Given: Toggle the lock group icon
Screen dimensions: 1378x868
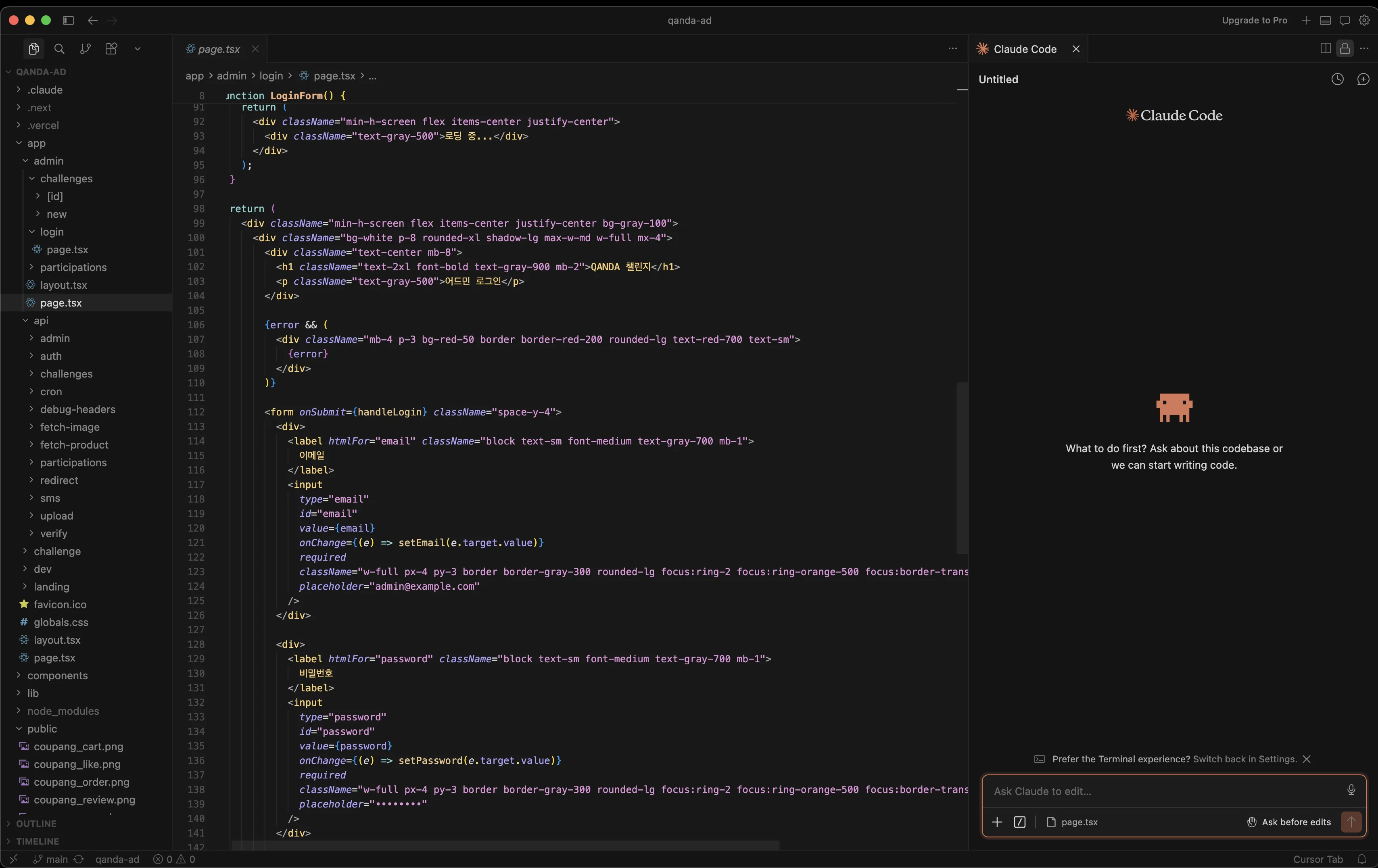Looking at the screenshot, I should click(1345, 49).
